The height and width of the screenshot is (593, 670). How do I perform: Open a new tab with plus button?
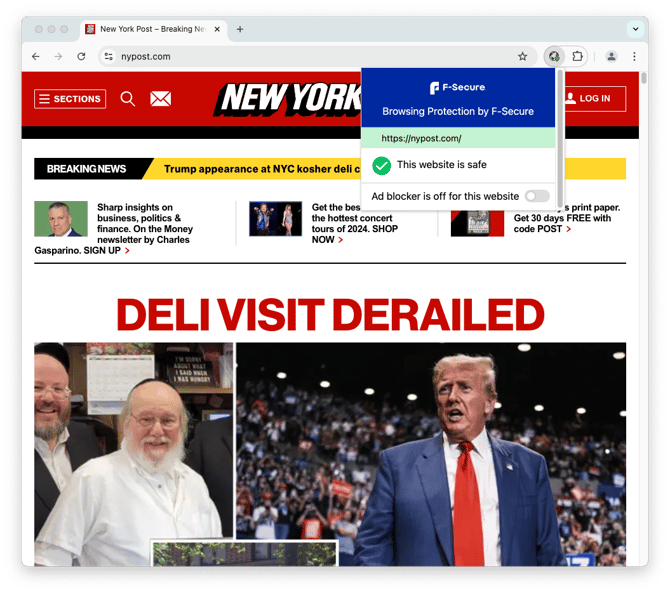point(240,29)
